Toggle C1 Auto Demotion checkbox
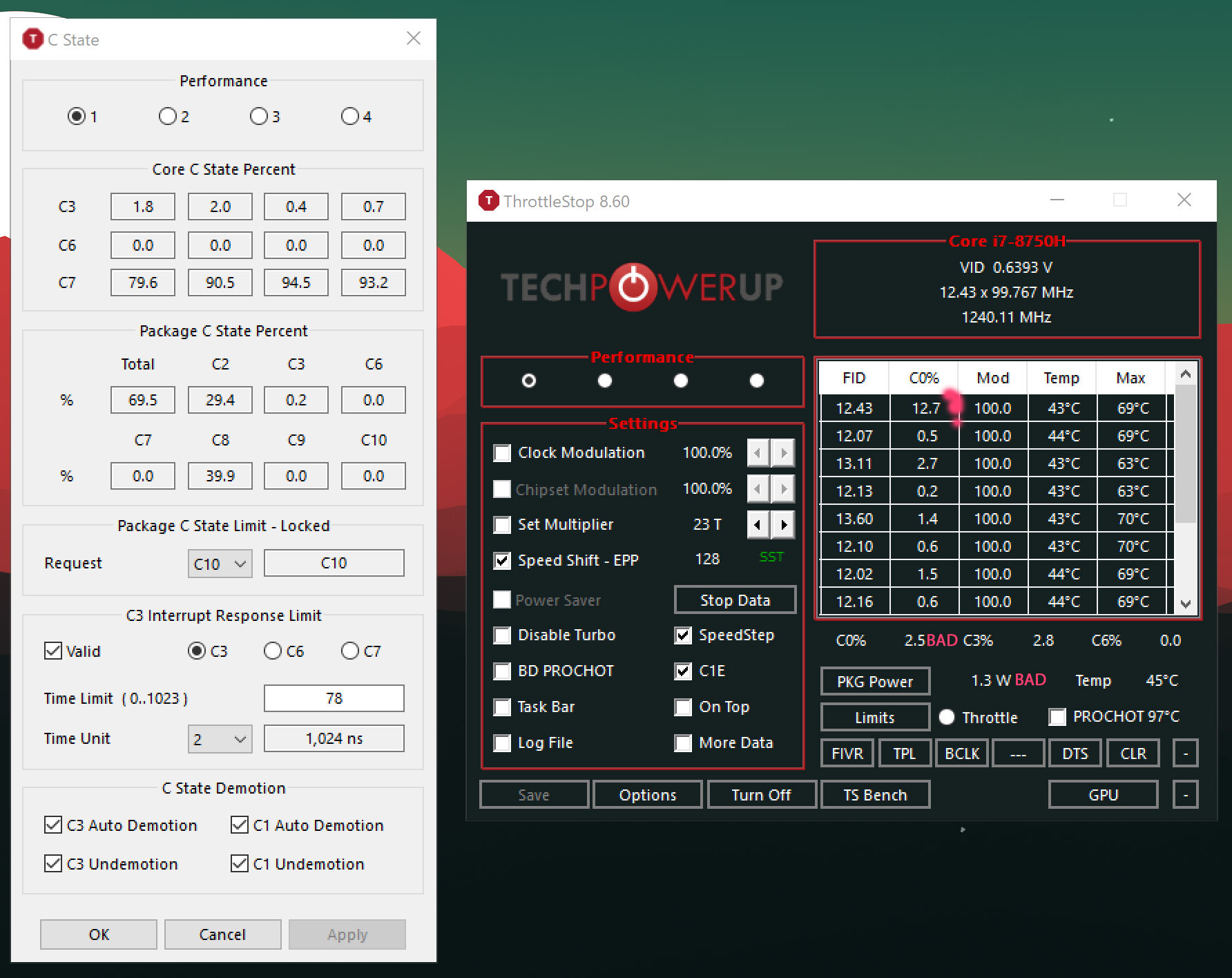Screen dimensions: 1232x978 click(240, 825)
